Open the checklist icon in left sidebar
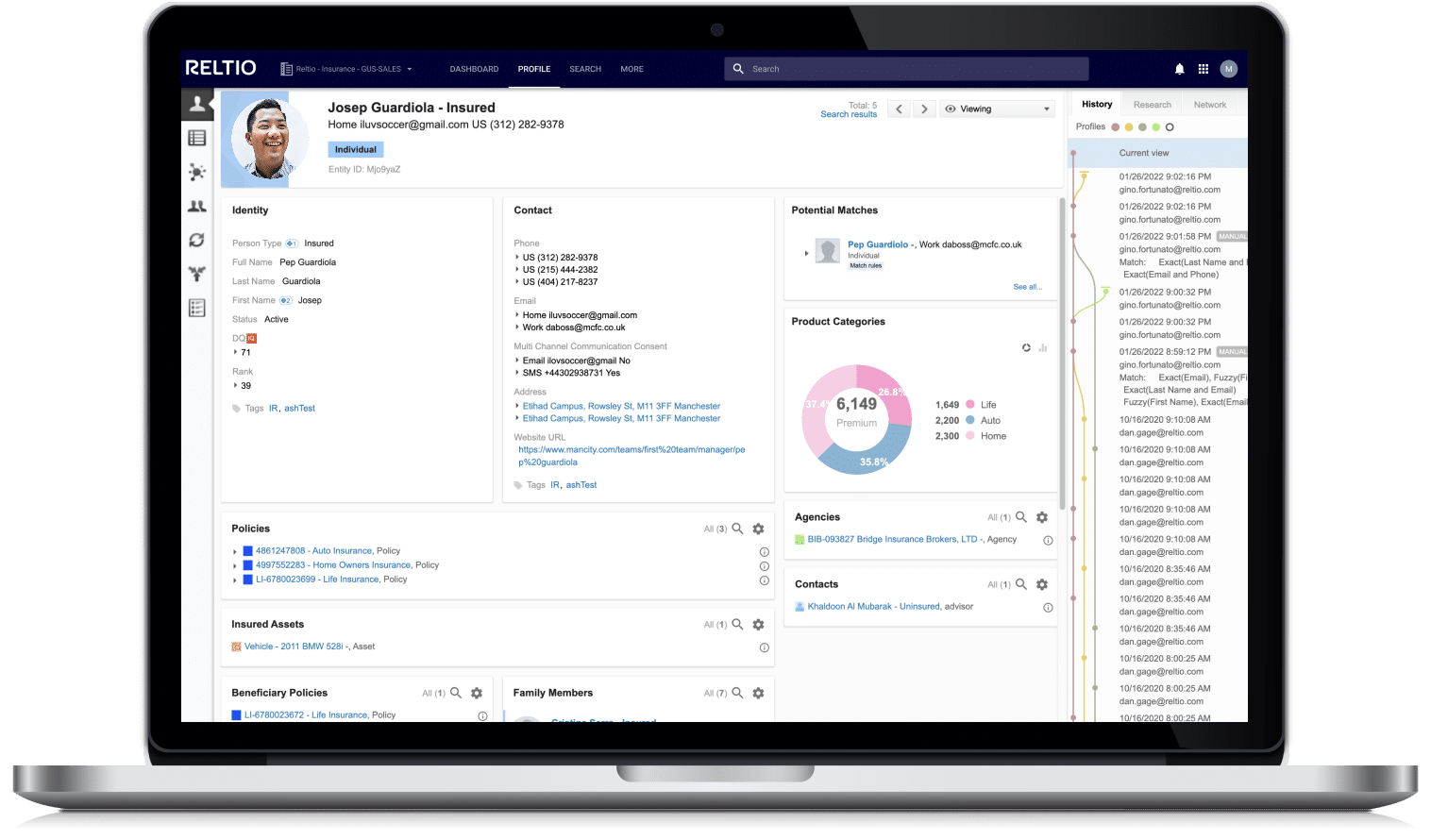The width and height of the screenshot is (1431, 840). 197,308
